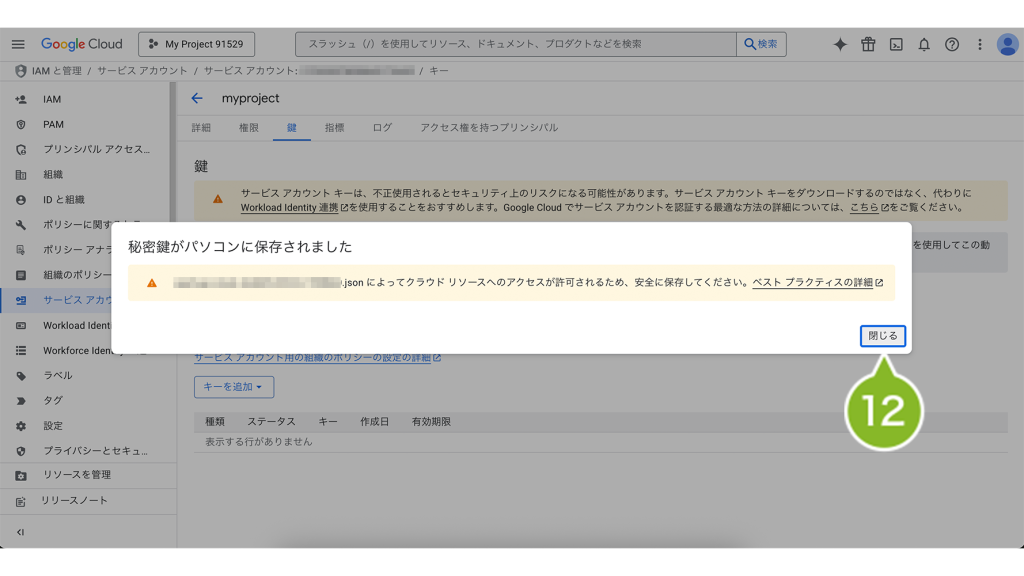Image resolution: width=1024 pixels, height=576 pixels.
Task: Collapse the sidebar navigation panel
Action: pyautogui.click(x=20, y=532)
